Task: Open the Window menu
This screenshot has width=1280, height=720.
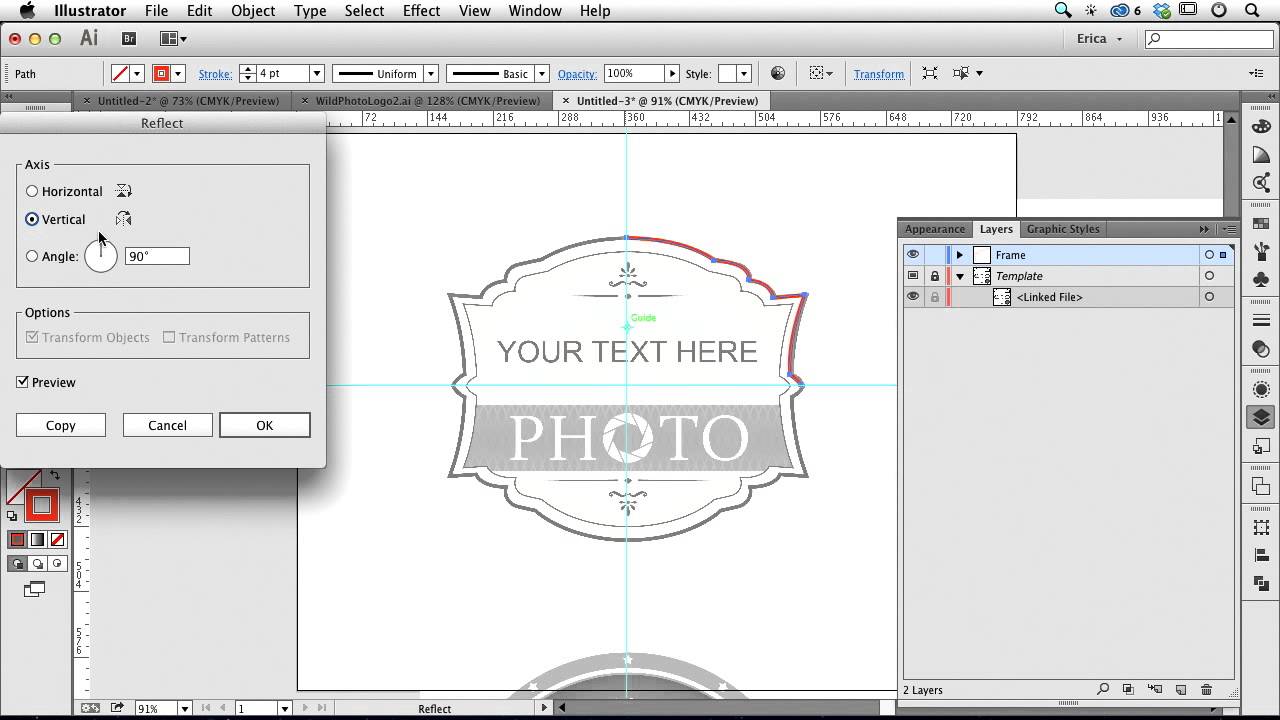Action: pyautogui.click(x=535, y=11)
